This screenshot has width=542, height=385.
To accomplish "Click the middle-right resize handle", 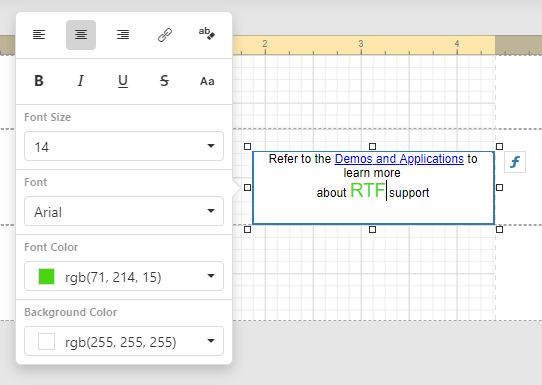I will coord(499,188).
